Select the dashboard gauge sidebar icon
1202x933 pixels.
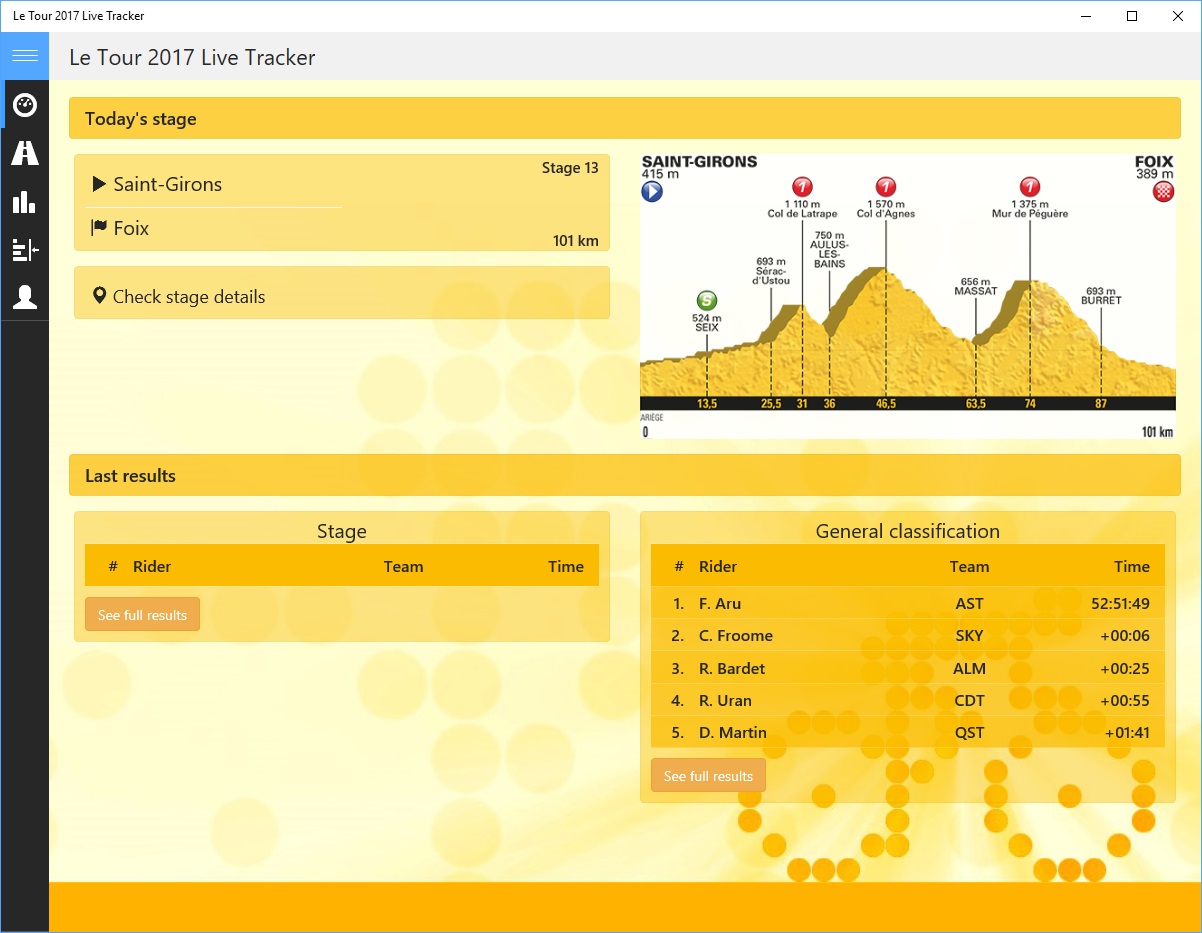pyautogui.click(x=24, y=104)
